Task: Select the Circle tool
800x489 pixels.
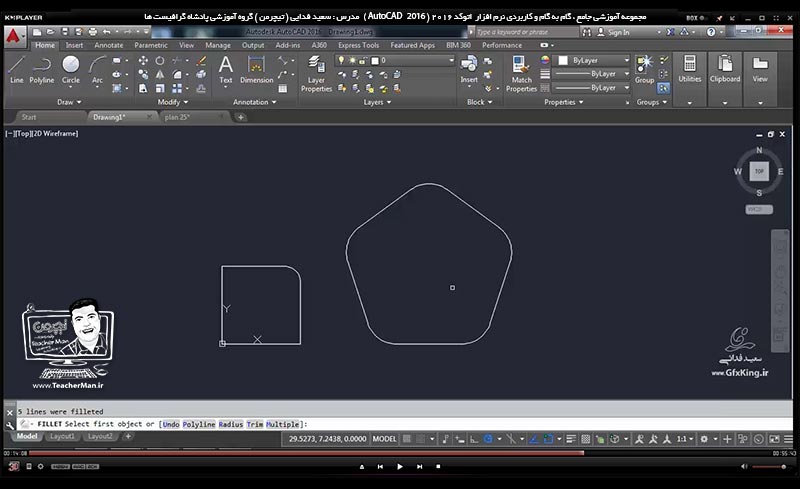Action: 70,69
